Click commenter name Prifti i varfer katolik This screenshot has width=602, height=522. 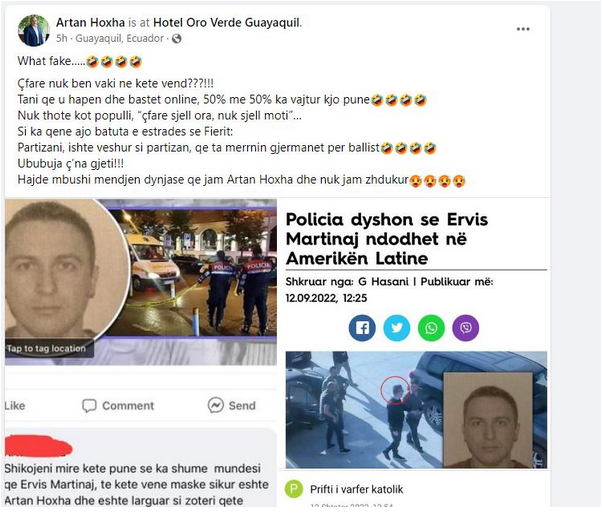point(357,489)
